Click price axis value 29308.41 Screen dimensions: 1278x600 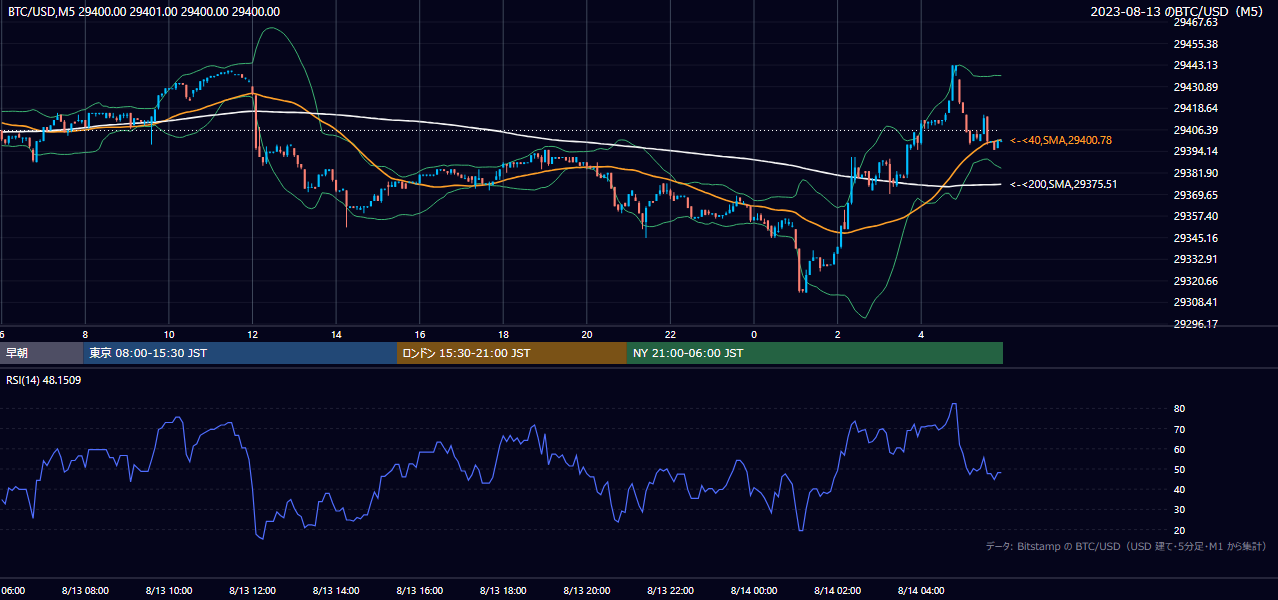click(1195, 302)
